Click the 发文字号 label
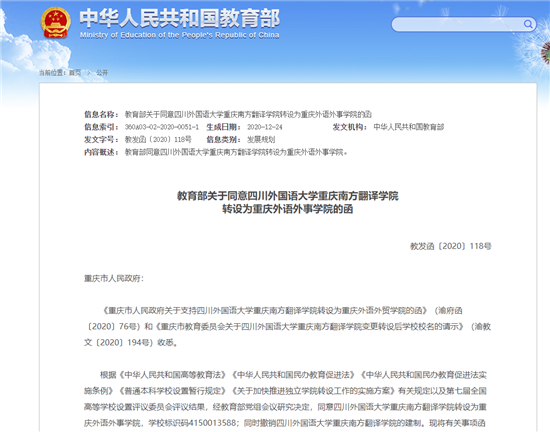The height and width of the screenshot is (432, 550). tap(101, 140)
